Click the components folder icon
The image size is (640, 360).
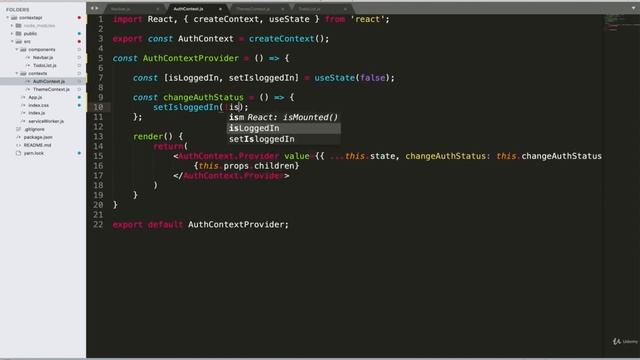point(23,49)
